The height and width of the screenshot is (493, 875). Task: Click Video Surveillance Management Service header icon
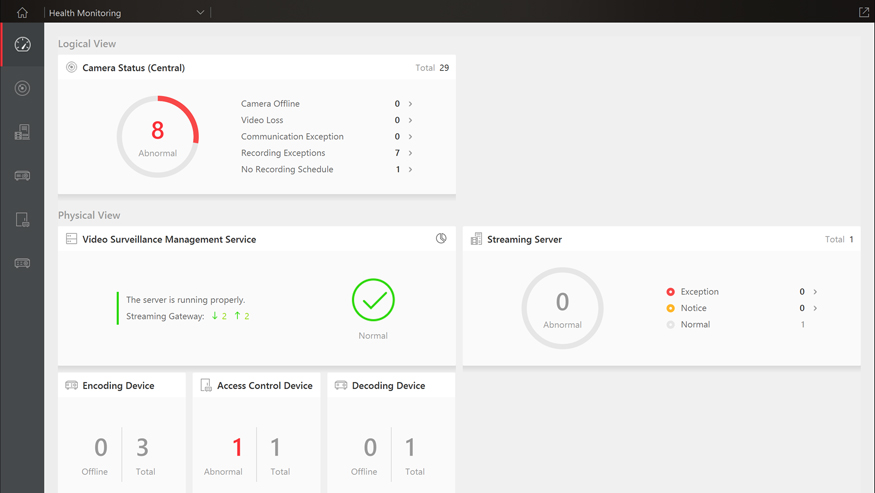point(71,239)
